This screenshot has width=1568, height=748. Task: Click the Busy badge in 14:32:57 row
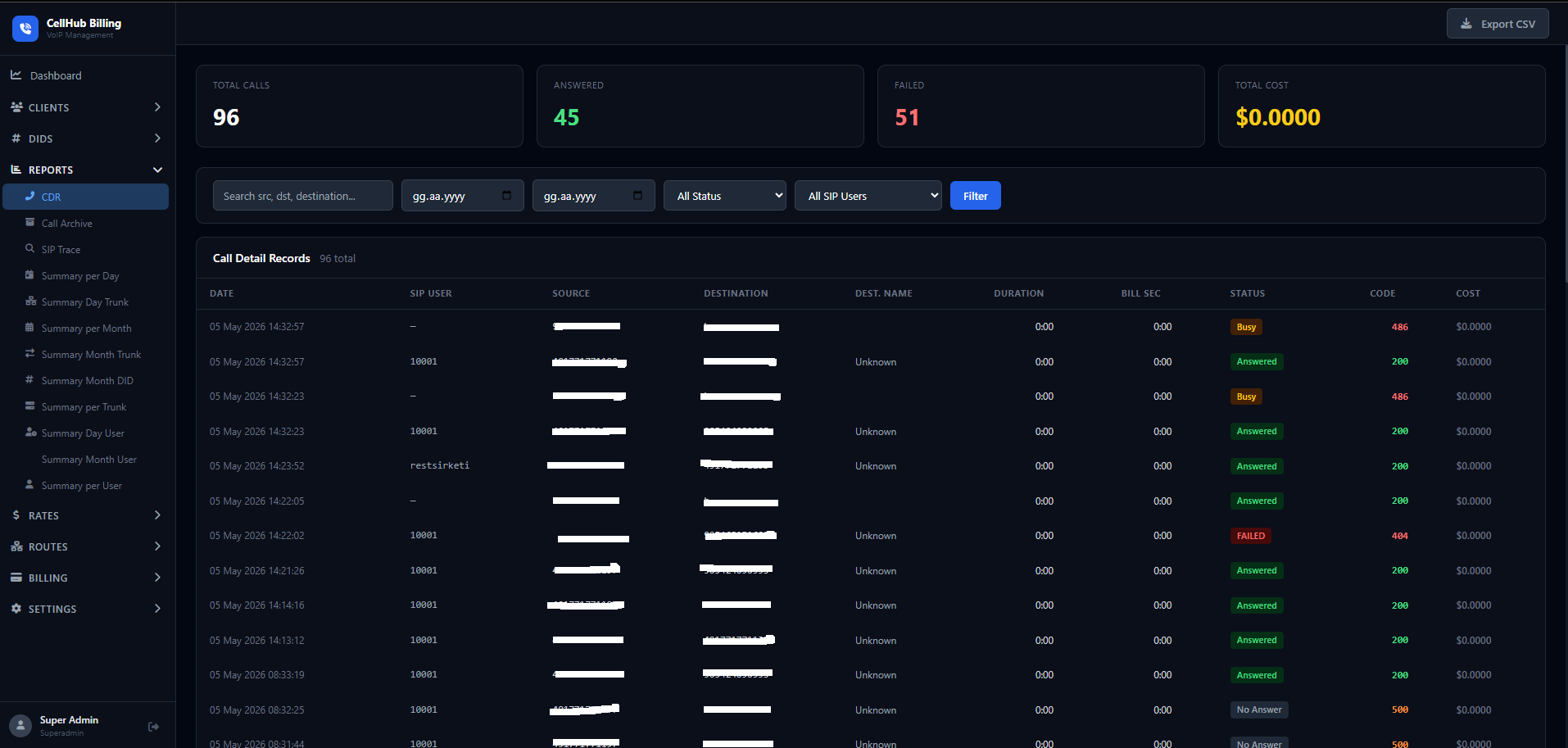point(1246,327)
